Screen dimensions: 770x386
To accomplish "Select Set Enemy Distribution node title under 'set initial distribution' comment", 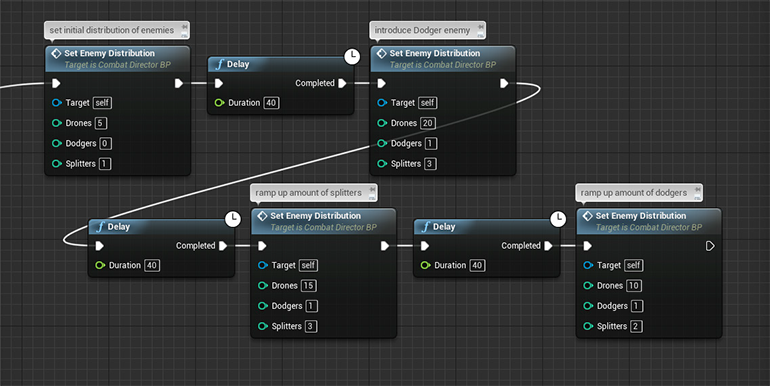I will (110, 53).
